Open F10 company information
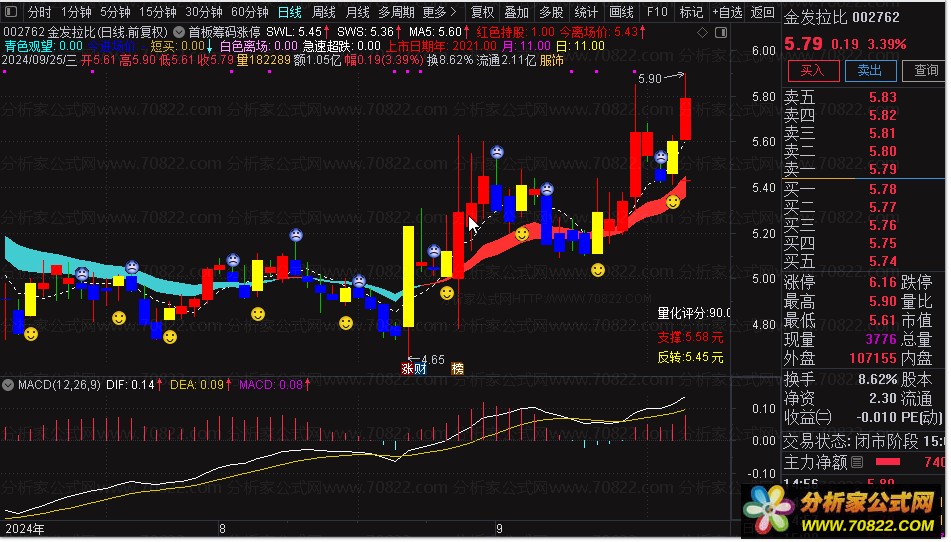The image size is (951, 542). click(657, 12)
